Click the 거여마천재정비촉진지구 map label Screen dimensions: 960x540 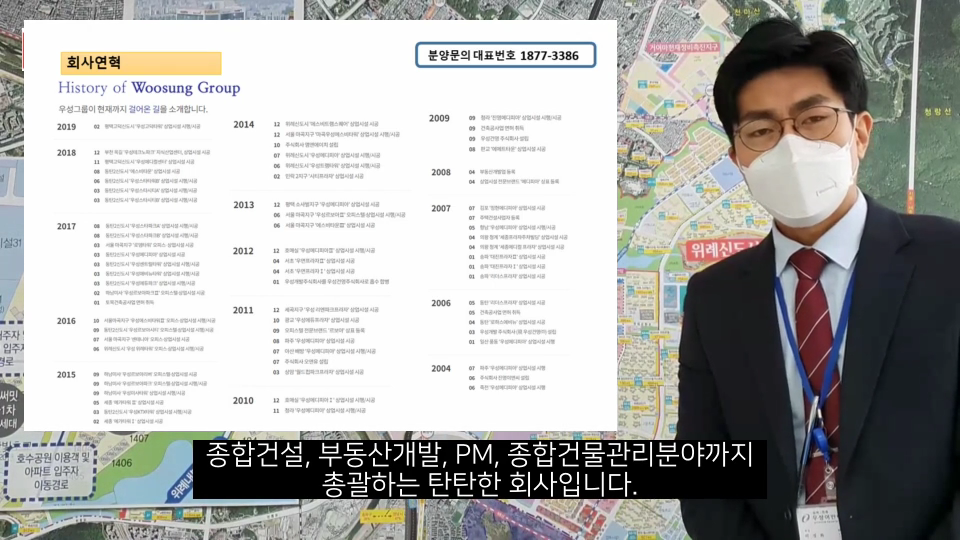tap(684, 47)
